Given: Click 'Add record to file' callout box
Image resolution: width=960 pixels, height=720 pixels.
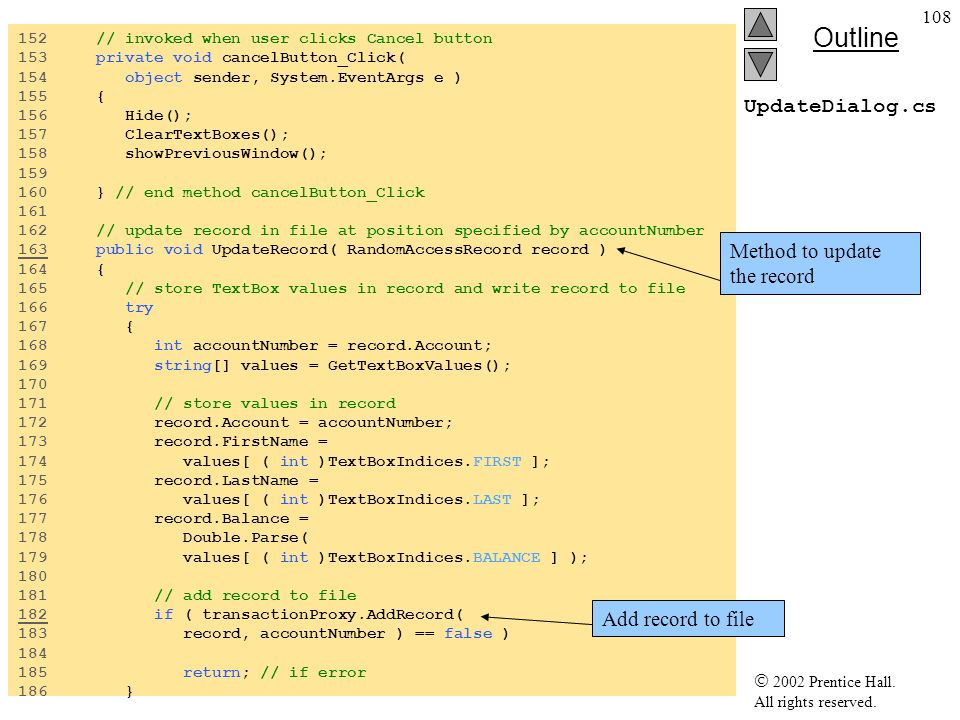Looking at the screenshot, I should [x=688, y=619].
